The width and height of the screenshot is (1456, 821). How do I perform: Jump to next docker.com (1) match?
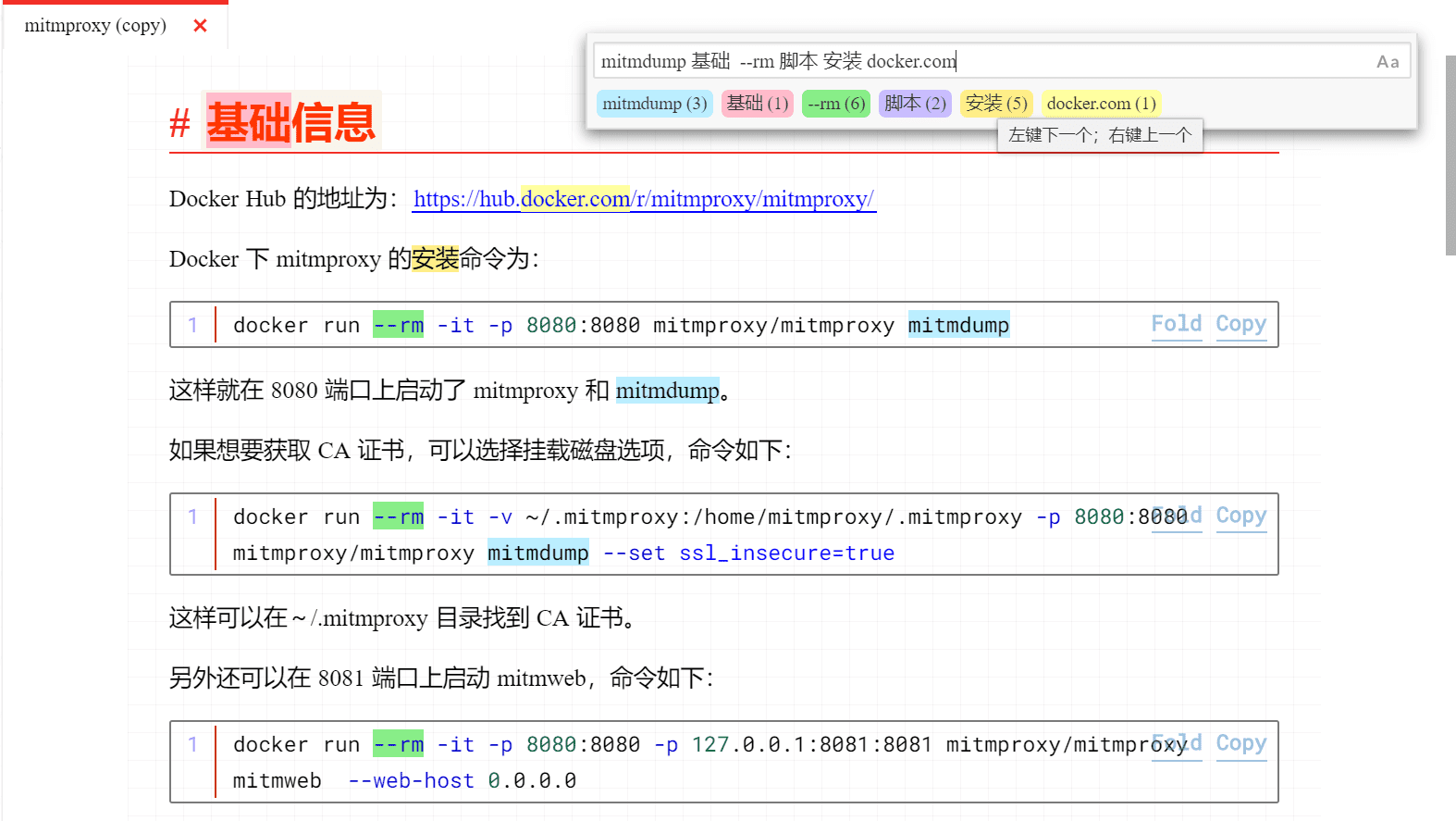click(1101, 104)
